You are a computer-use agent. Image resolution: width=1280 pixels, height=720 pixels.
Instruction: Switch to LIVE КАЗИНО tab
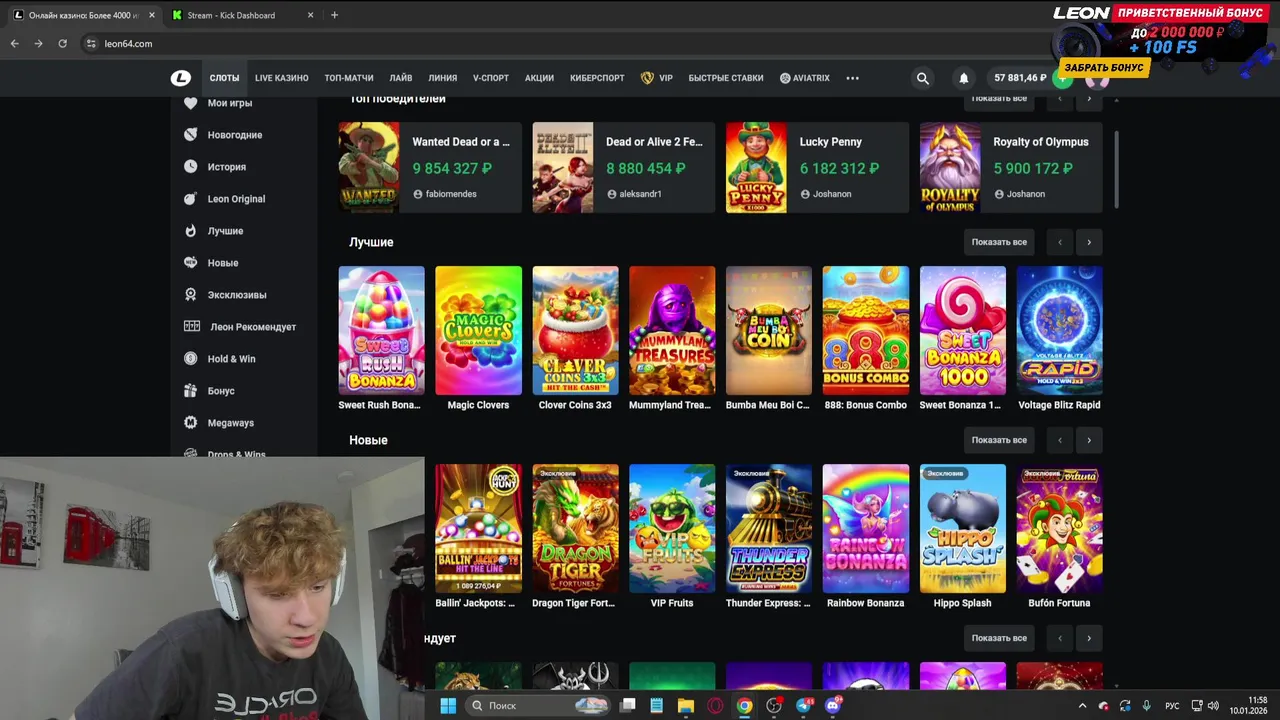(281, 78)
